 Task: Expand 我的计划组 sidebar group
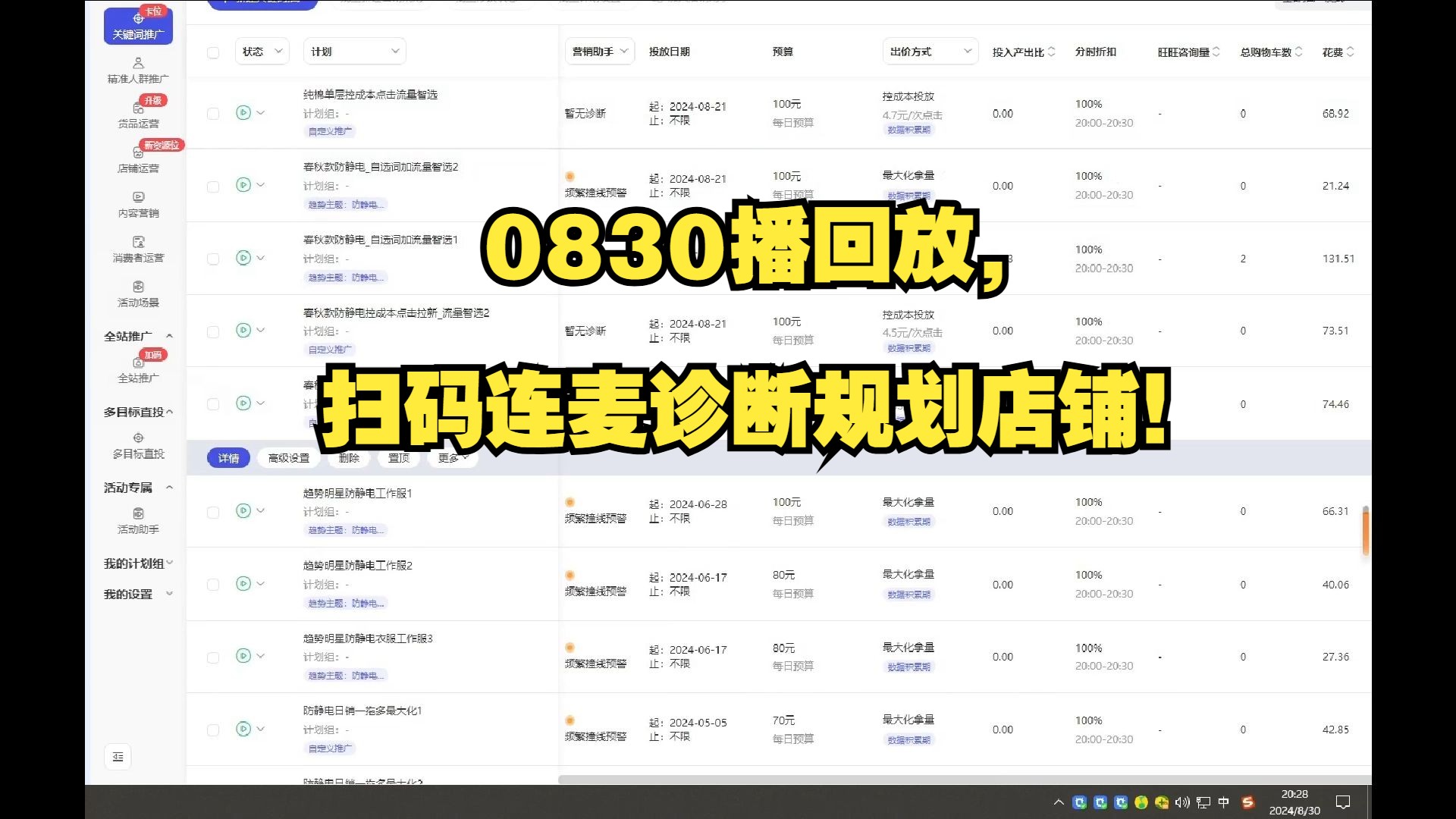(x=169, y=563)
